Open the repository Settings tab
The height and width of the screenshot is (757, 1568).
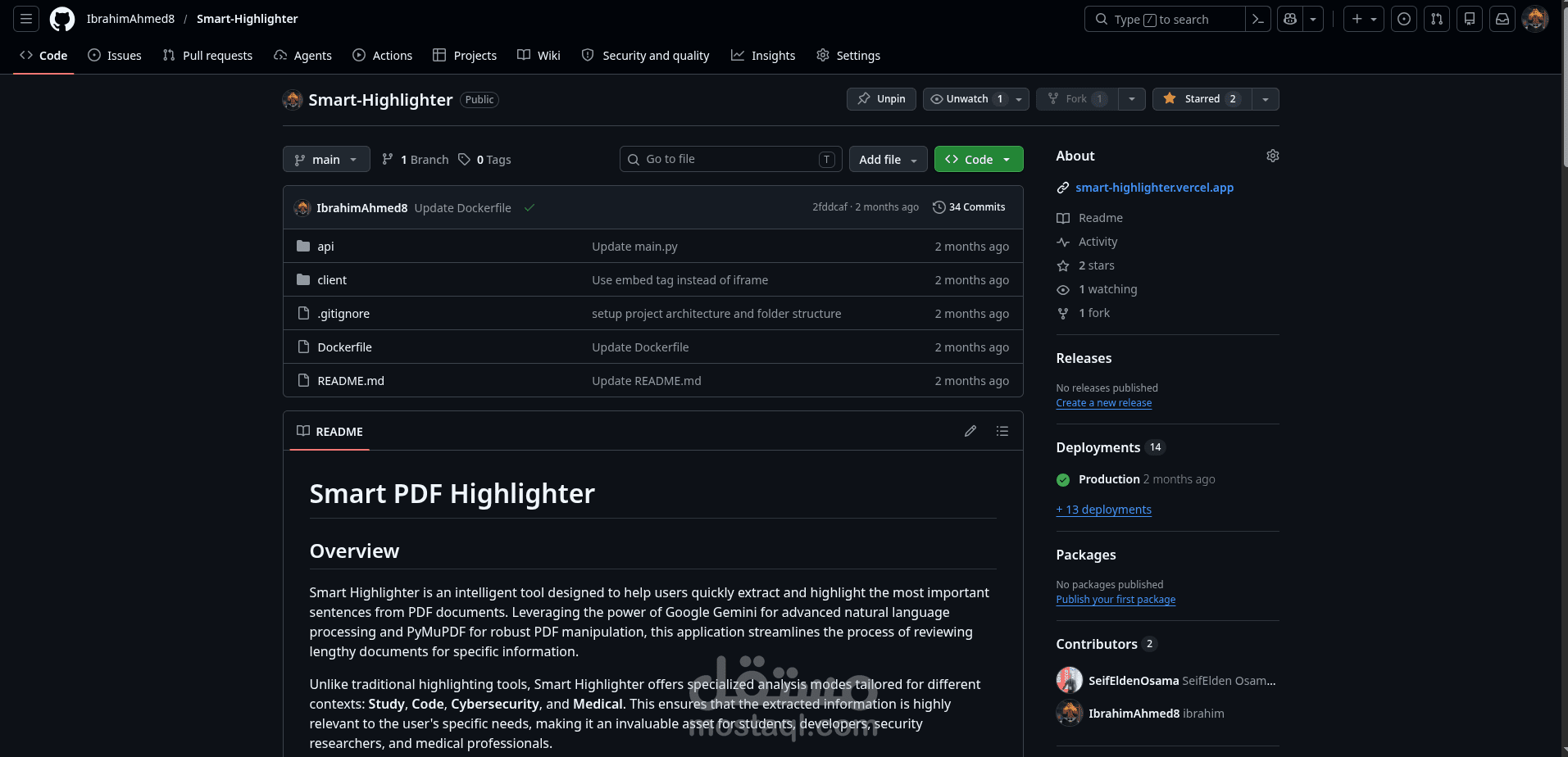point(848,55)
